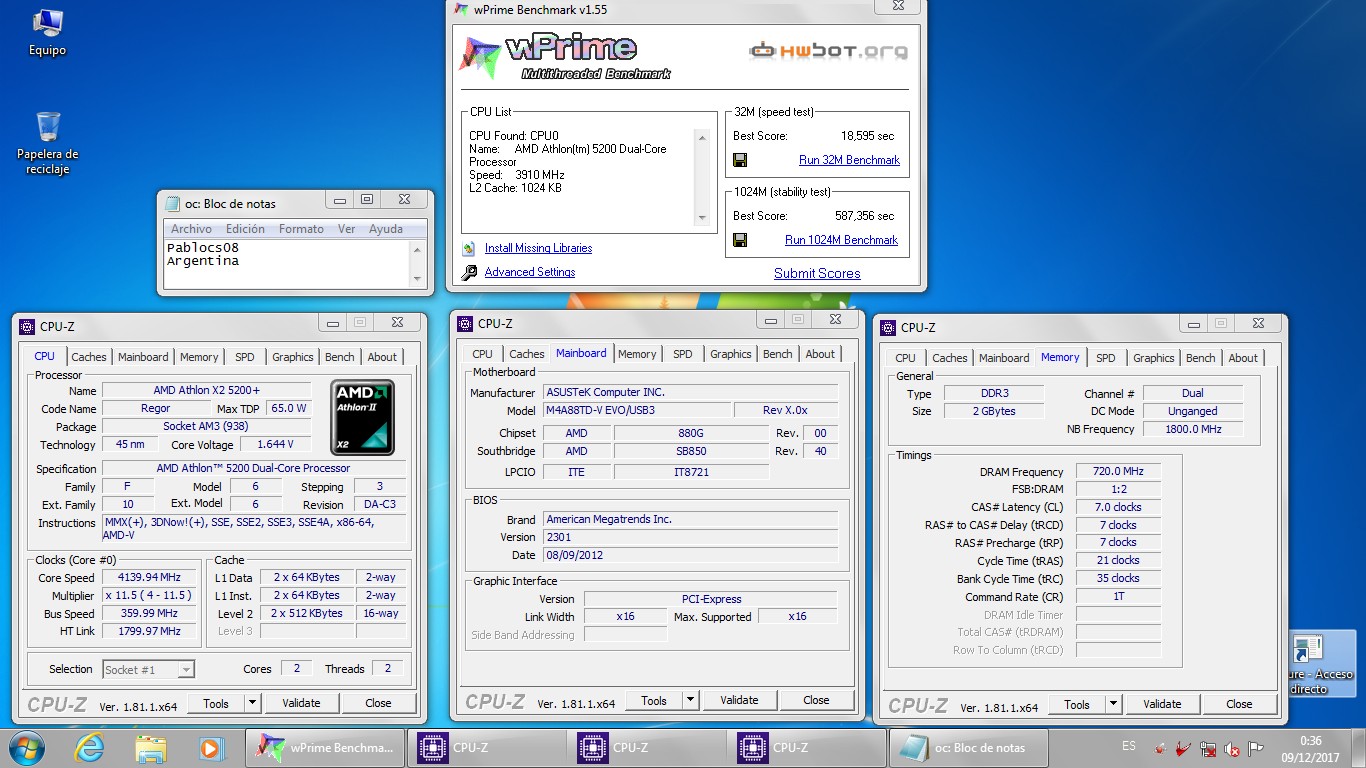
Task: Open Memory tab in left CPU-Z window
Action: [199, 357]
